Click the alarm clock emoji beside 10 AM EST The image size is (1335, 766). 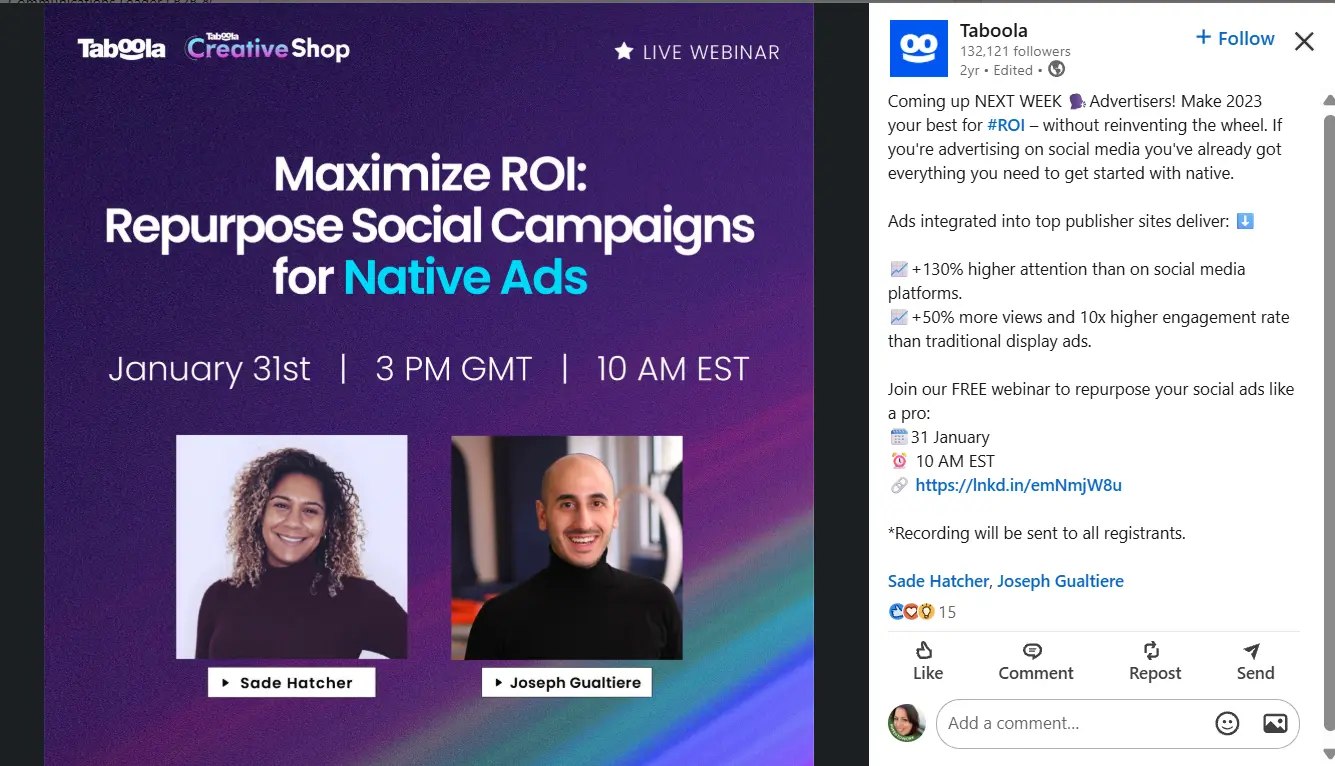click(x=898, y=461)
